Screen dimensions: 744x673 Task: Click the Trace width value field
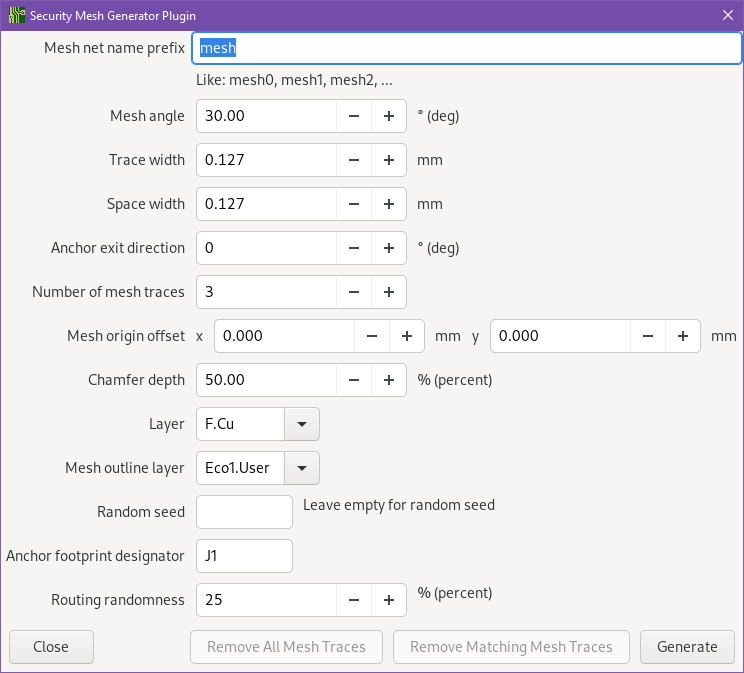266,160
